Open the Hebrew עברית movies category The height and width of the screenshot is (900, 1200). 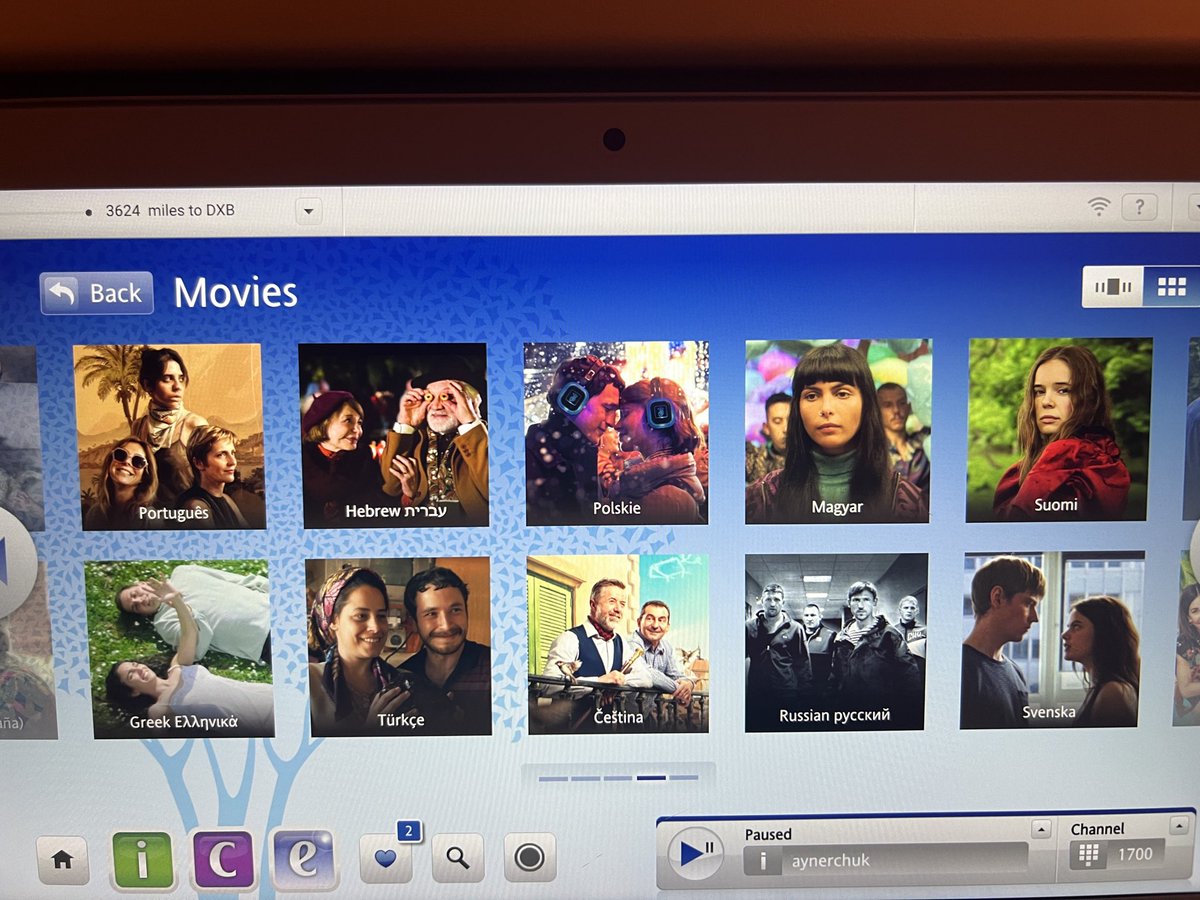coord(393,435)
